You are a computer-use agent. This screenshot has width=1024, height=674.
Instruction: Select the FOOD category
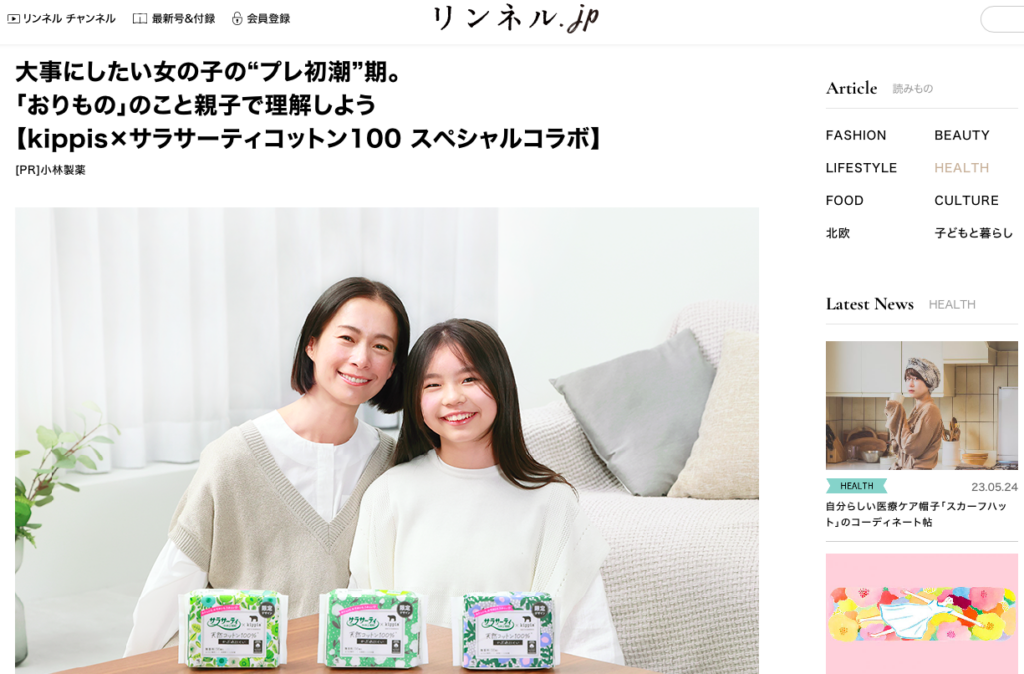pos(844,201)
